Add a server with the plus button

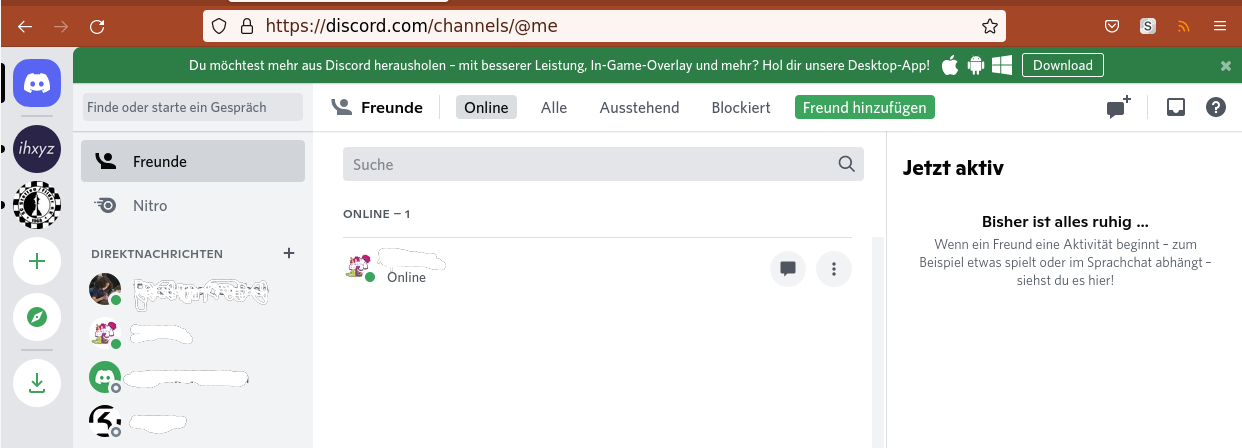[37, 261]
